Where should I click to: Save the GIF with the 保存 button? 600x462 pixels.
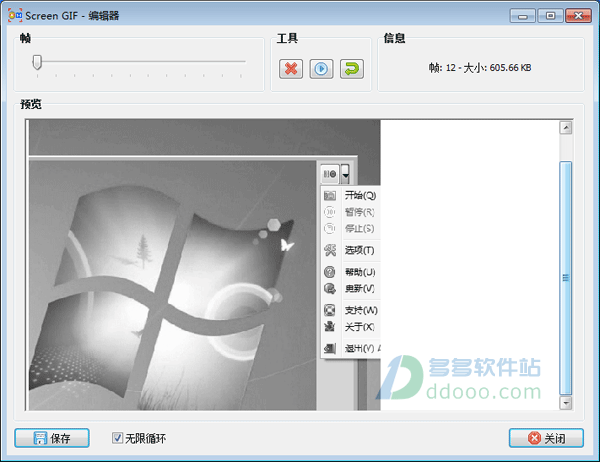coord(52,438)
